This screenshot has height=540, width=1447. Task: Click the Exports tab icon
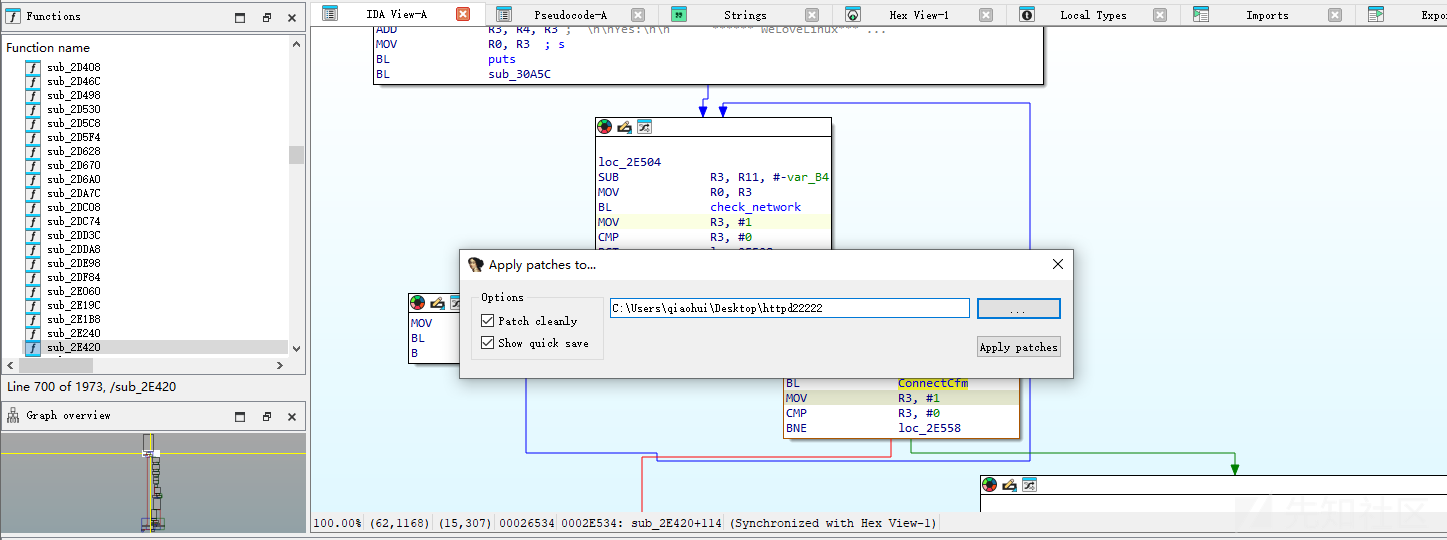click(x=1376, y=14)
